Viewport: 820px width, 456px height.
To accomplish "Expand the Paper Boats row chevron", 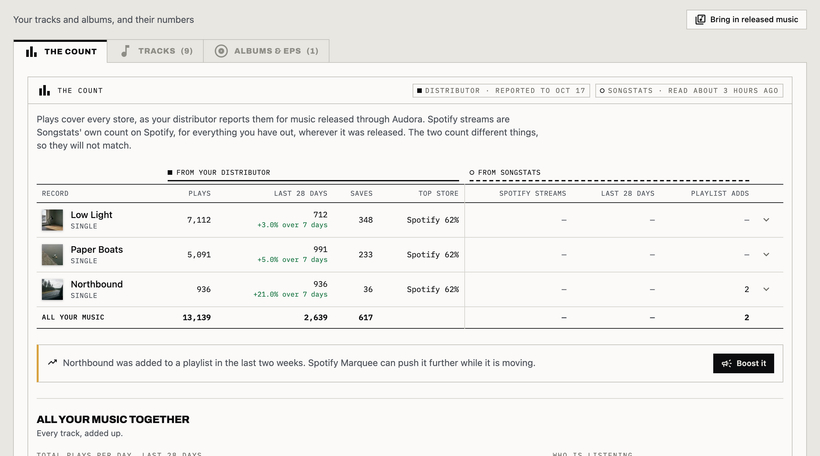I will 766,255.
